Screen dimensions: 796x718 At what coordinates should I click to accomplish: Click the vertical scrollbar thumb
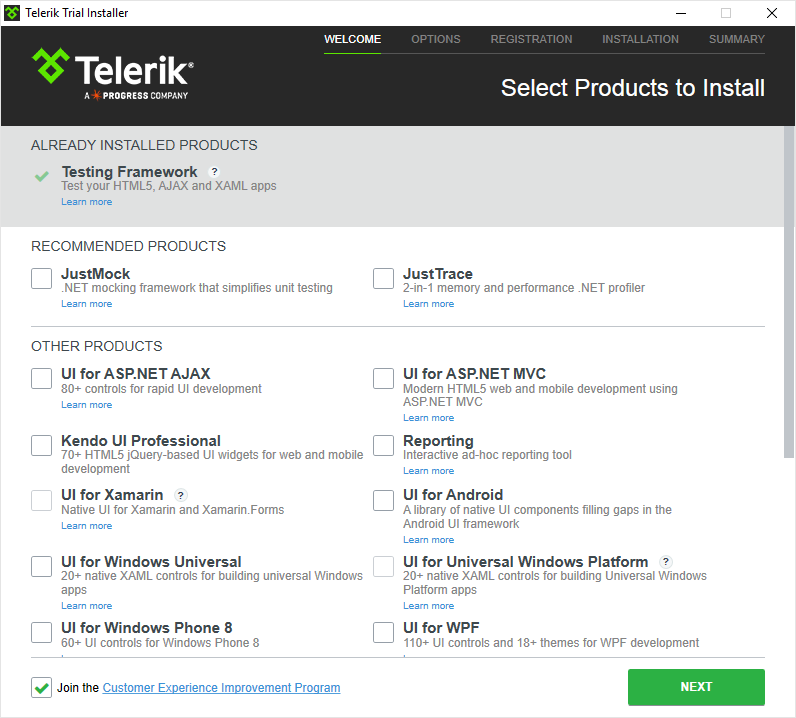coord(789,292)
